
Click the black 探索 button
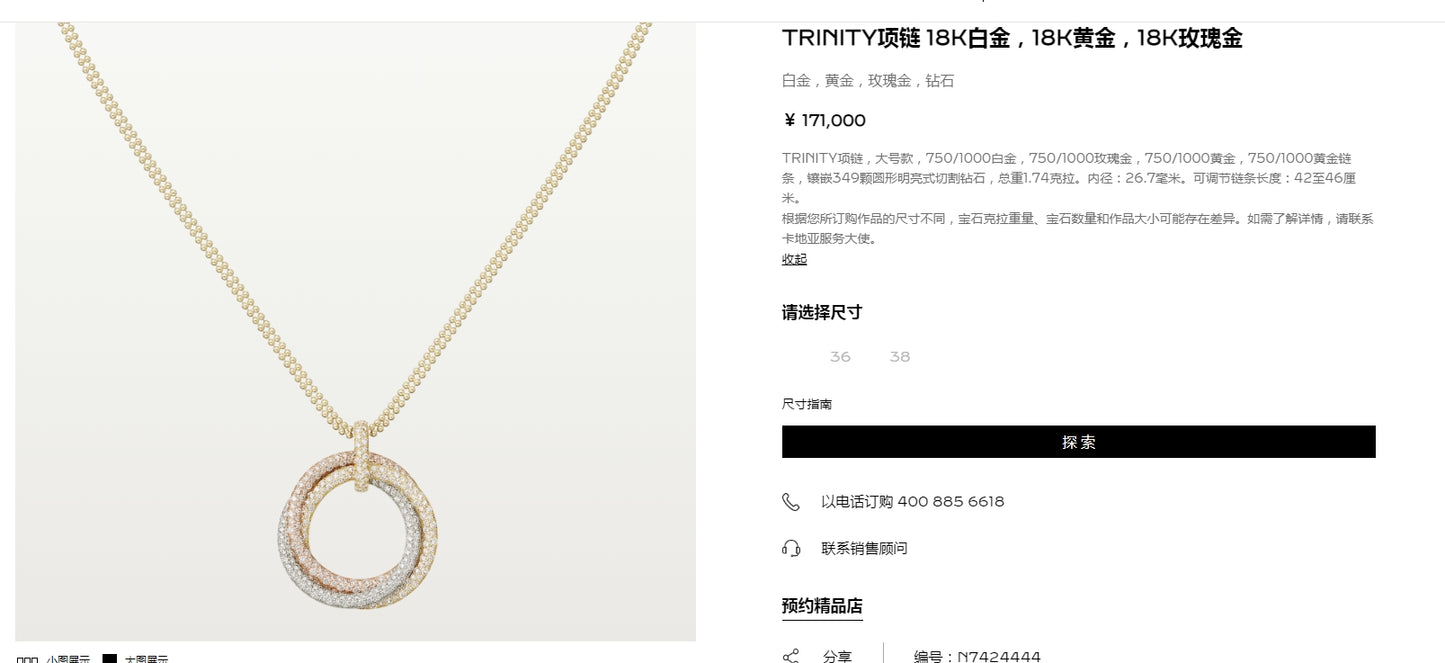1079,442
